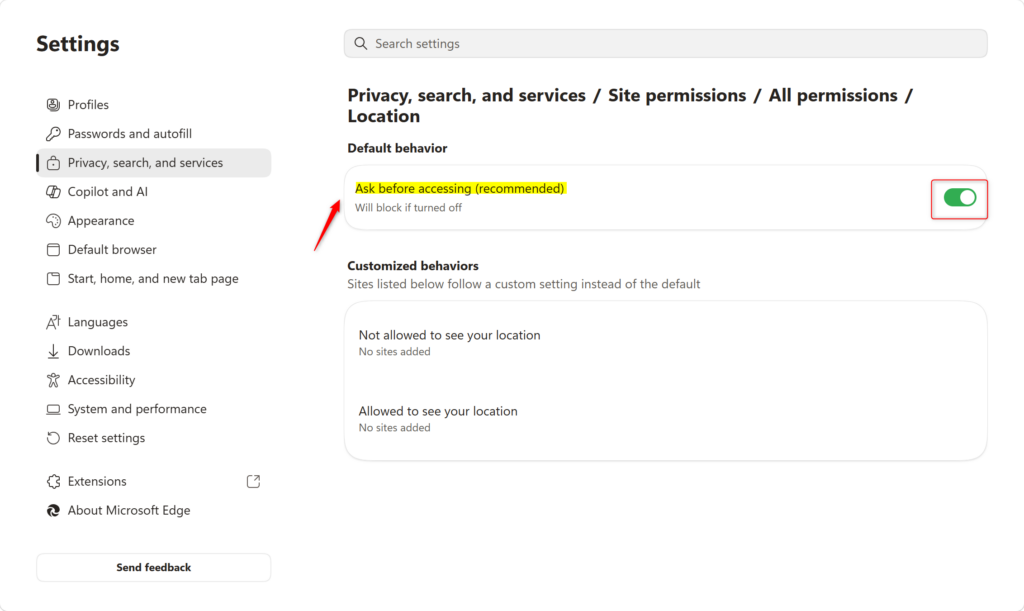This screenshot has width=1024, height=611.
Task: Click 'Customized behaviors' heading
Action: click(413, 266)
